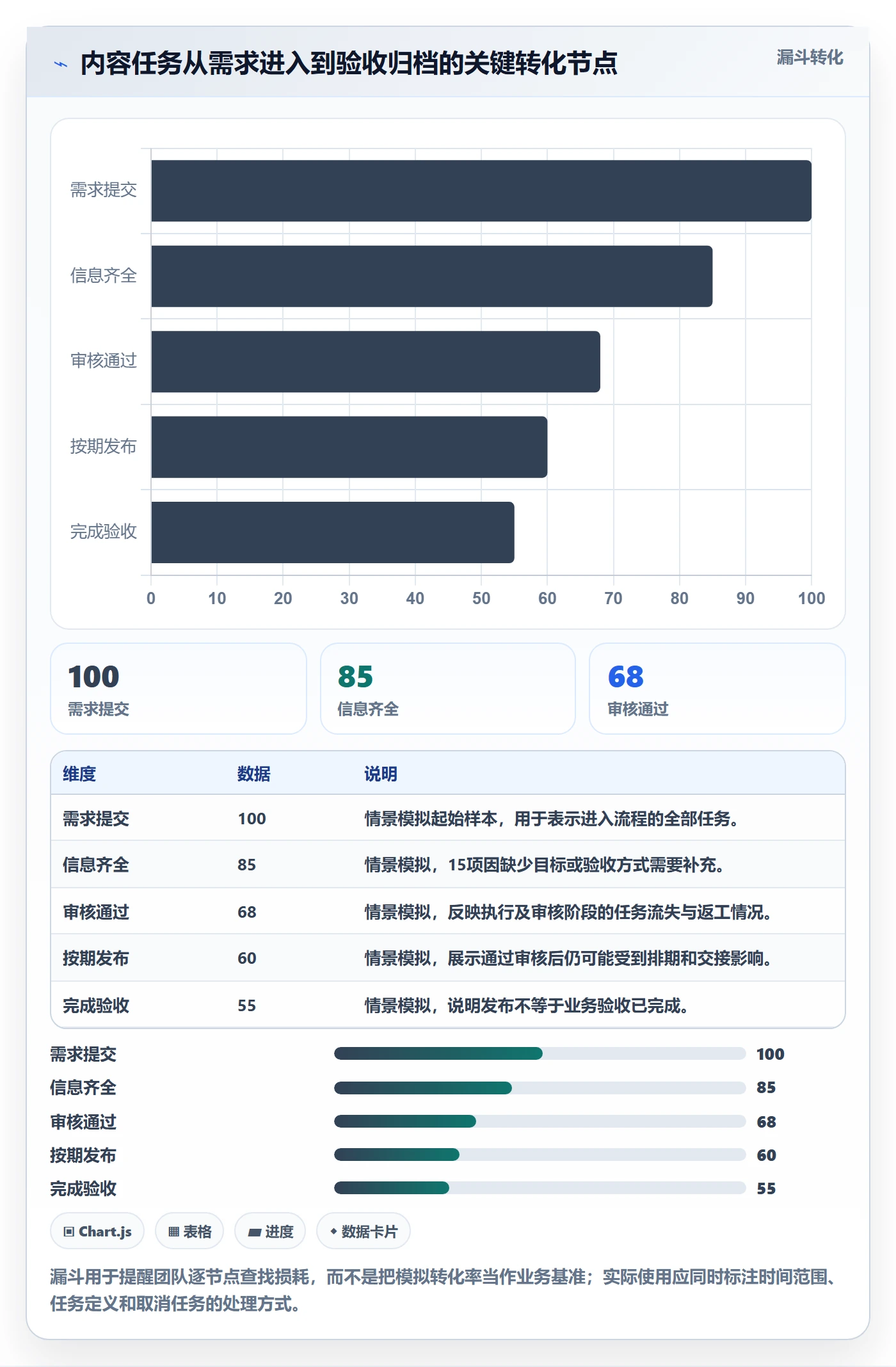The image size is (896, 1367).
Task: Click the 说明 column header
Action: point(381,774)
